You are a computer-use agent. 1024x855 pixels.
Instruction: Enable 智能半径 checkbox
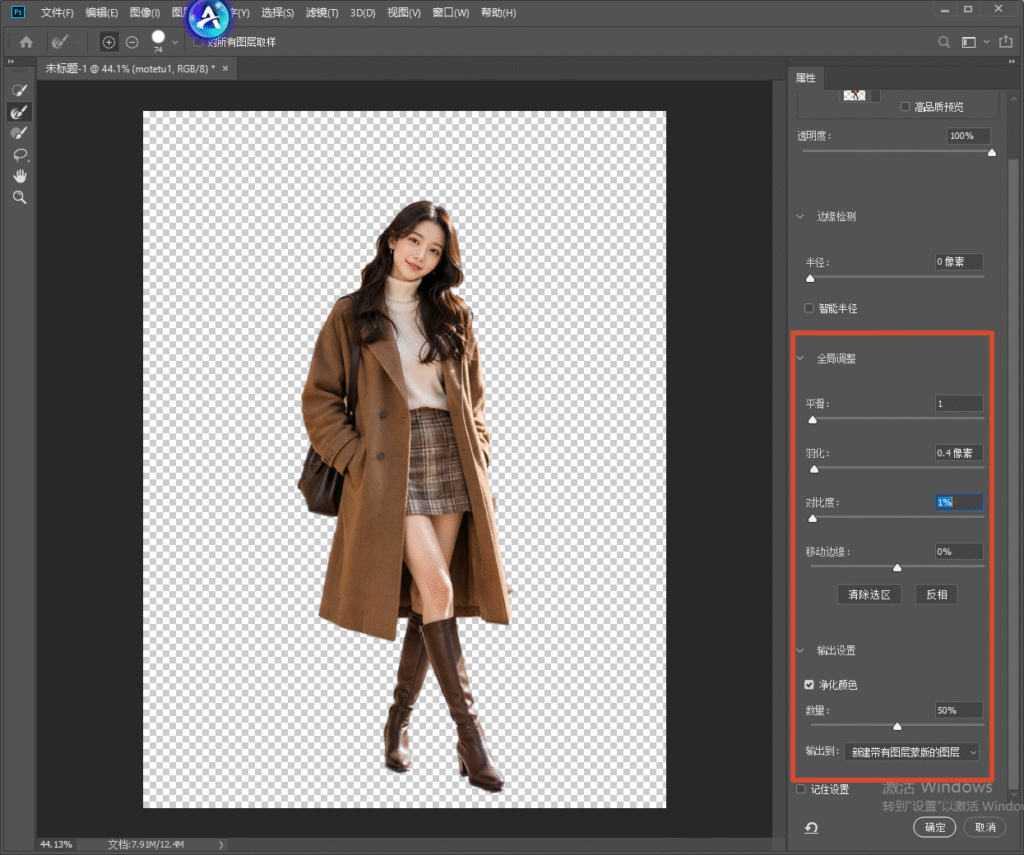pos(809,308)
